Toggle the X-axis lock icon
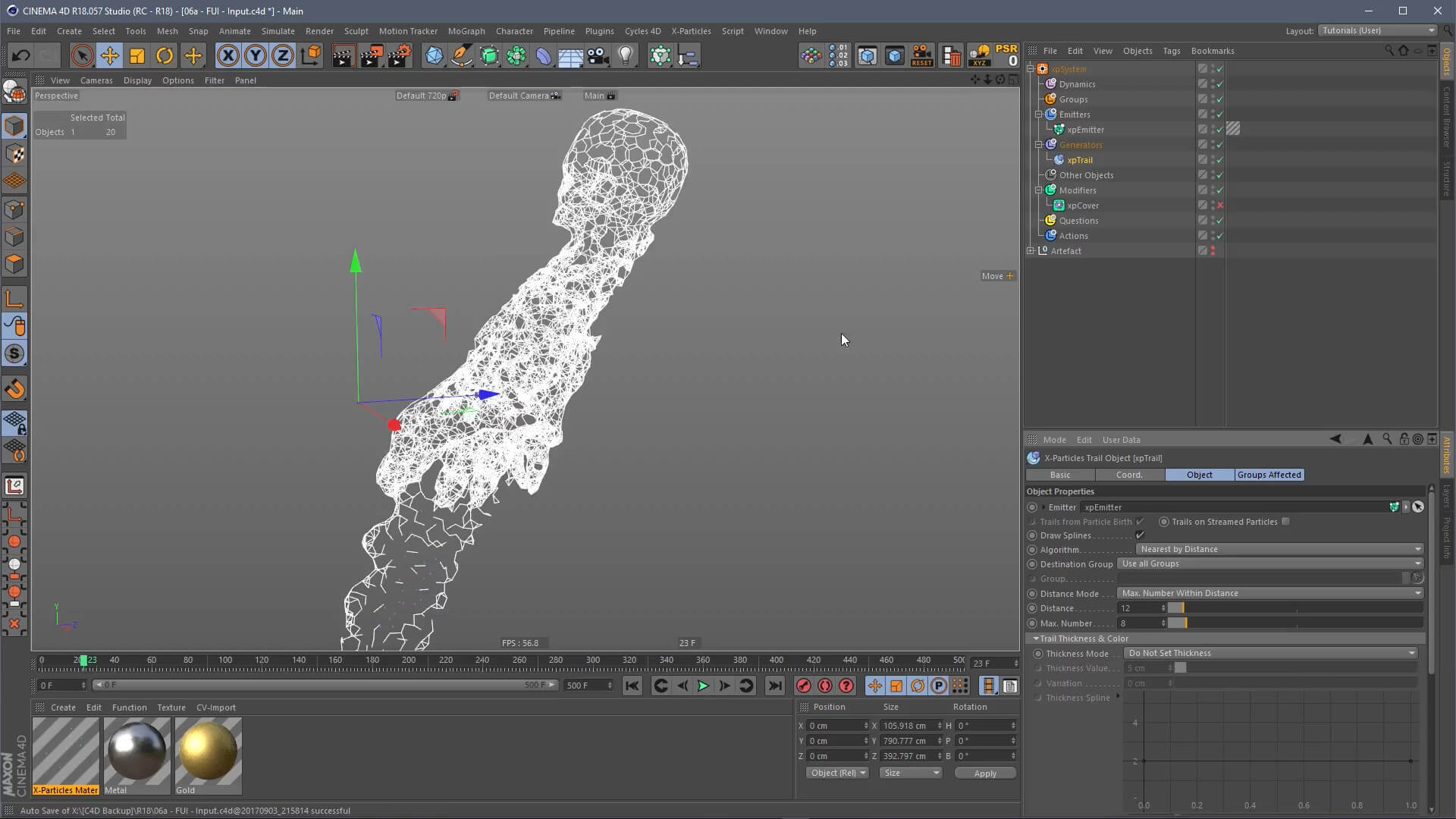Screen dimensions: 1456x819 pos(227,55)
